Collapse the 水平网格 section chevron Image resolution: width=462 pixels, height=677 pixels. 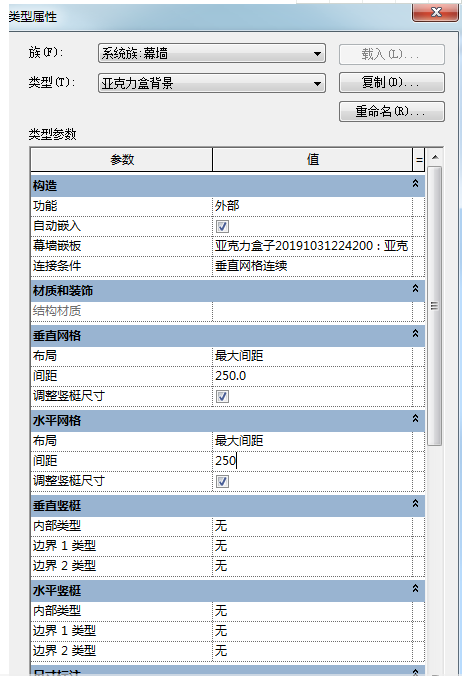click(x=415, y=418)
